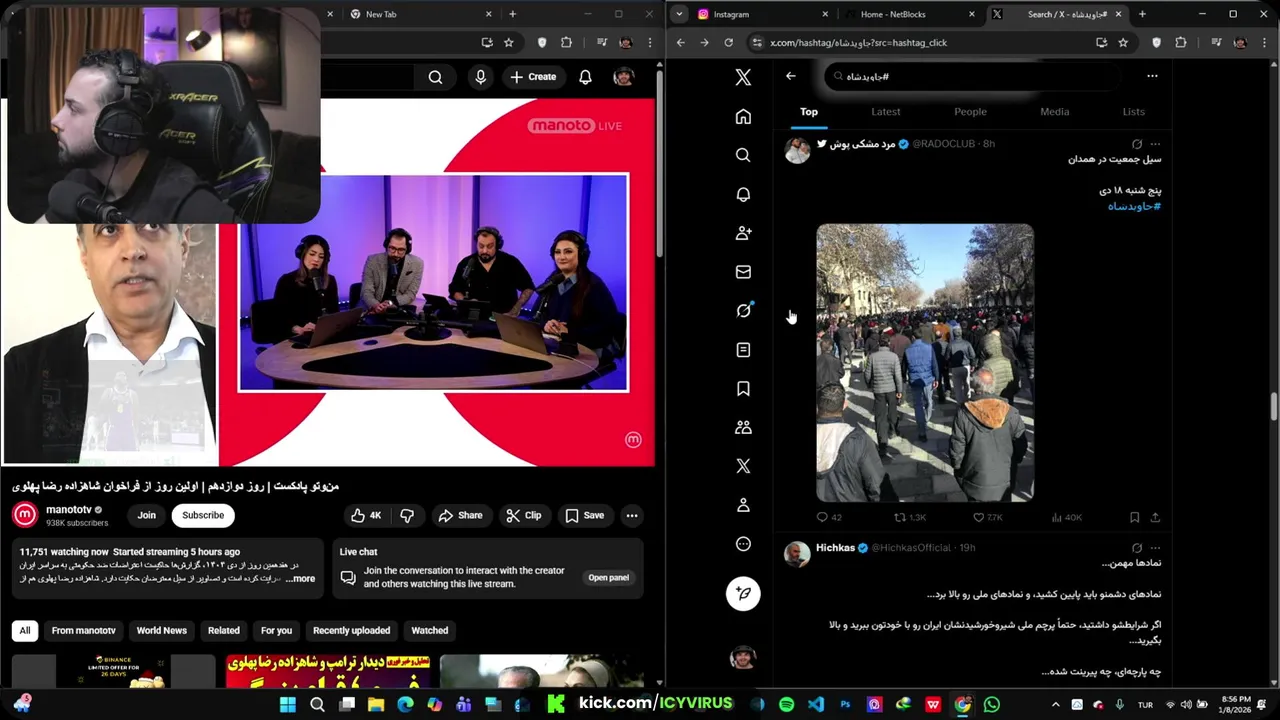Image resolution: width=1280 pixels, height=720 pixels.
Task: Like the YouTube video showing 4K
Action: (366, 515)
